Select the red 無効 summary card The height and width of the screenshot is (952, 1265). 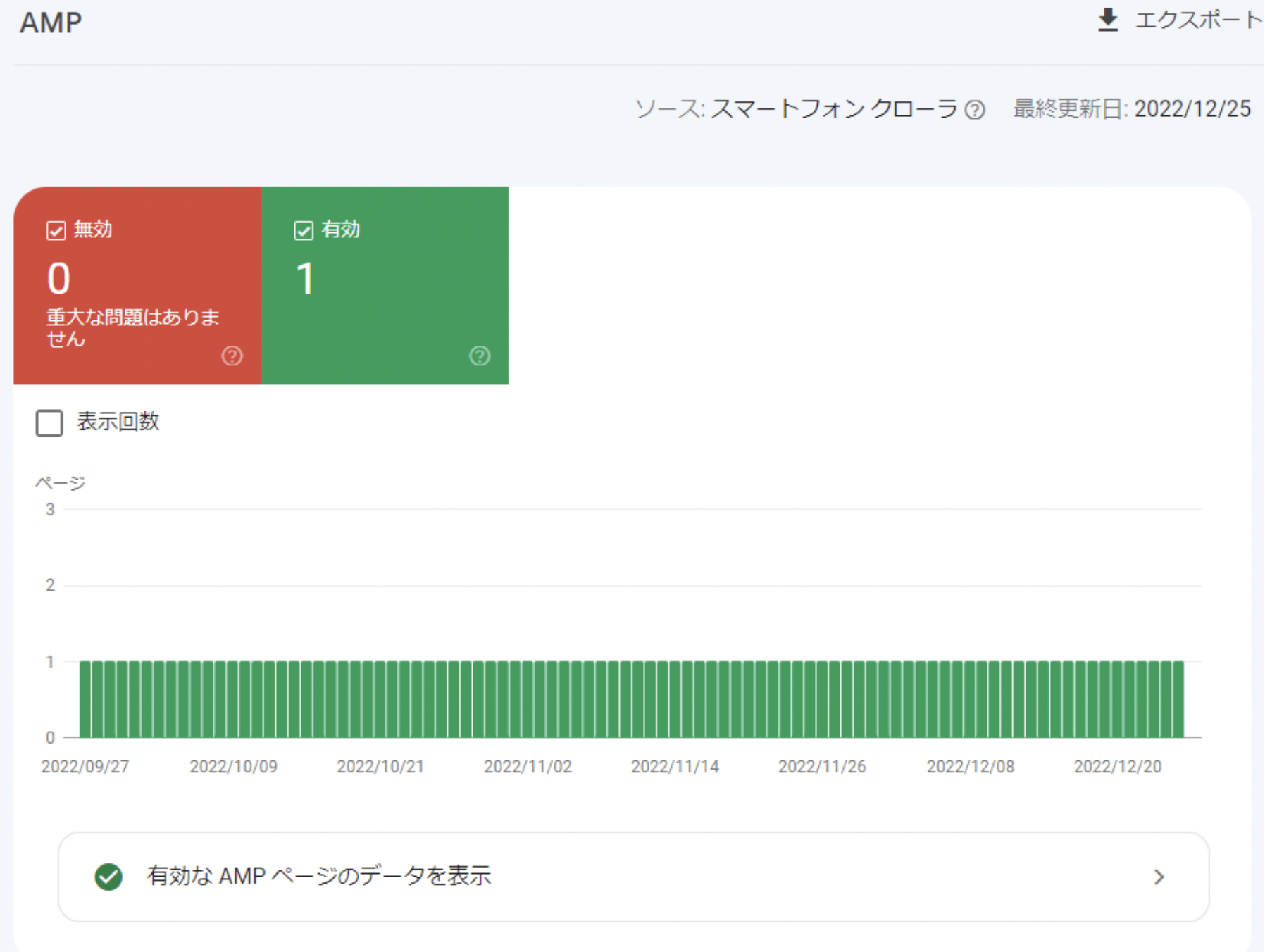pos(137,285)
